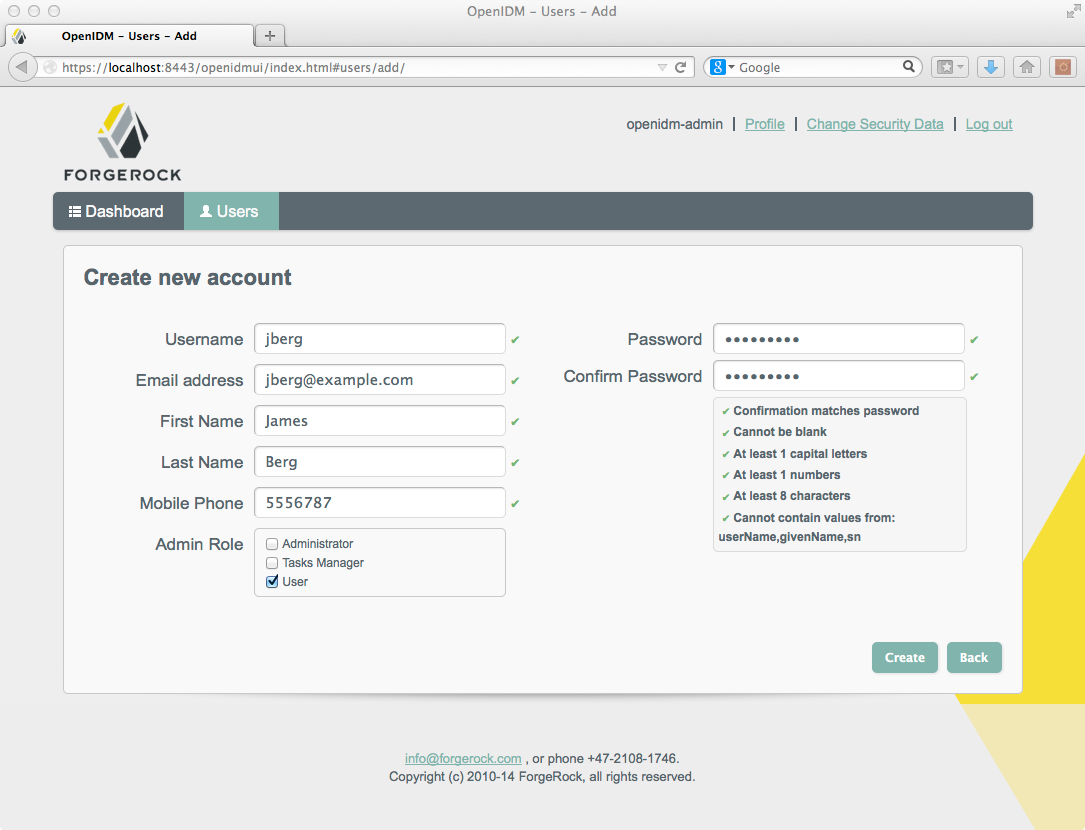Click the Back button
Viewport: 1085px width, 830px height.
tap(974, 657)
